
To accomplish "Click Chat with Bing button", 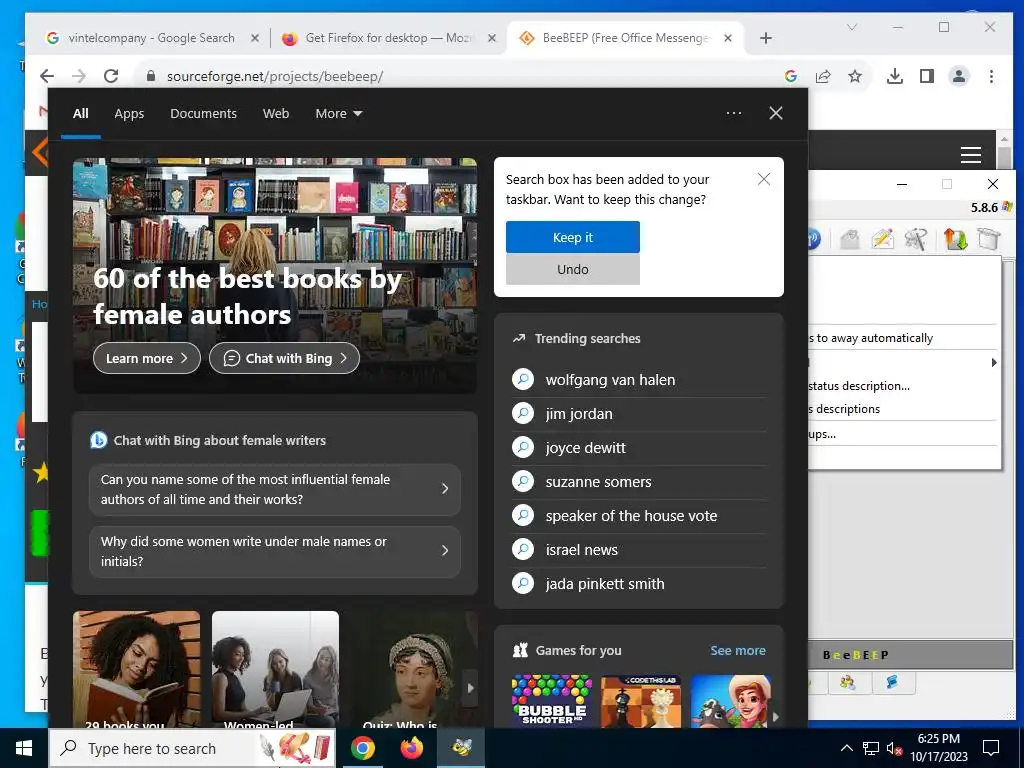I will click(284, 358).
